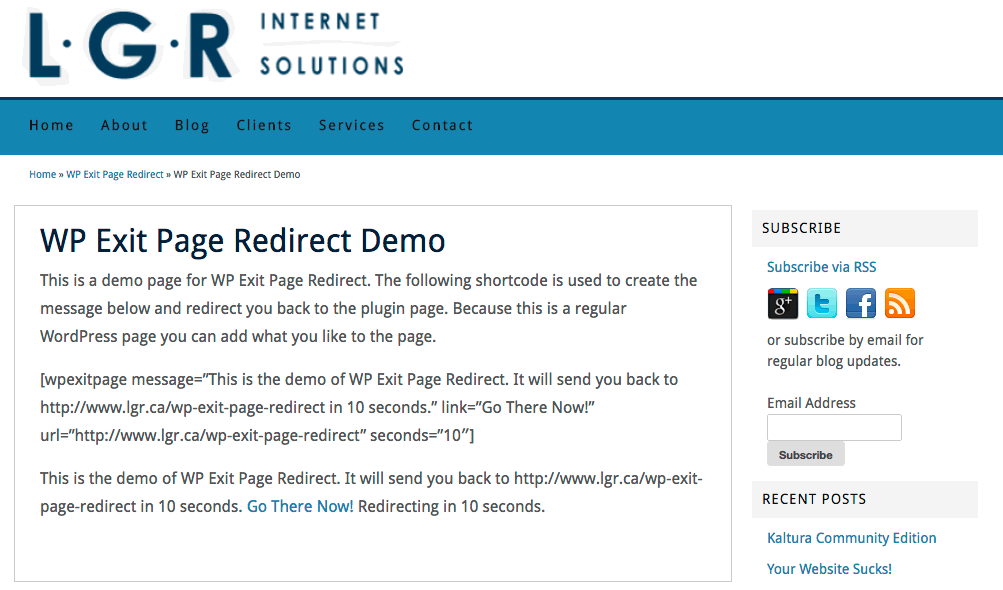Go to the About menu item
This screenshot has width=1003, height=590.
click(x=124, y=125)
